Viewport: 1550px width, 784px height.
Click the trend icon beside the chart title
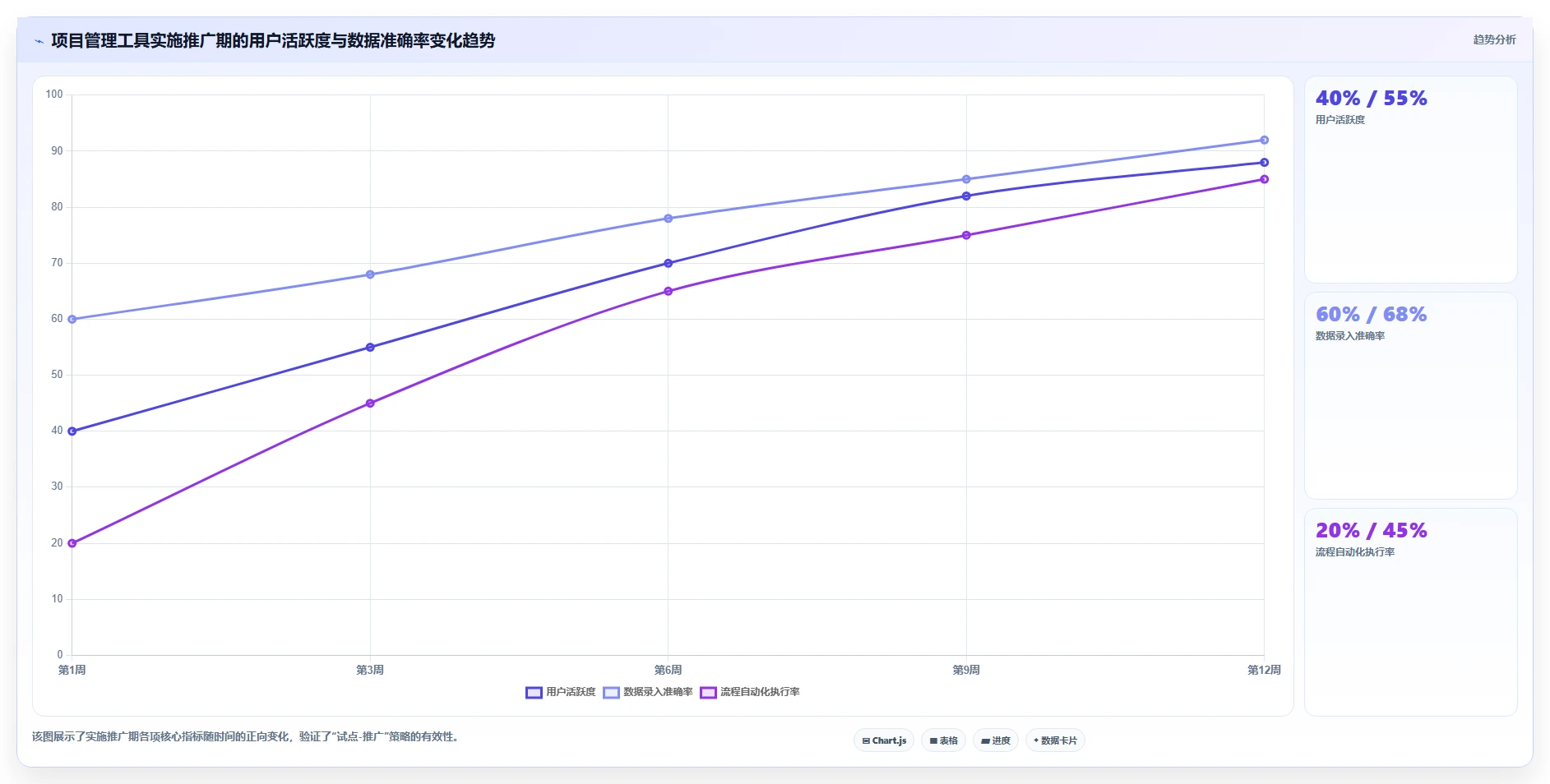coord(39,41)
